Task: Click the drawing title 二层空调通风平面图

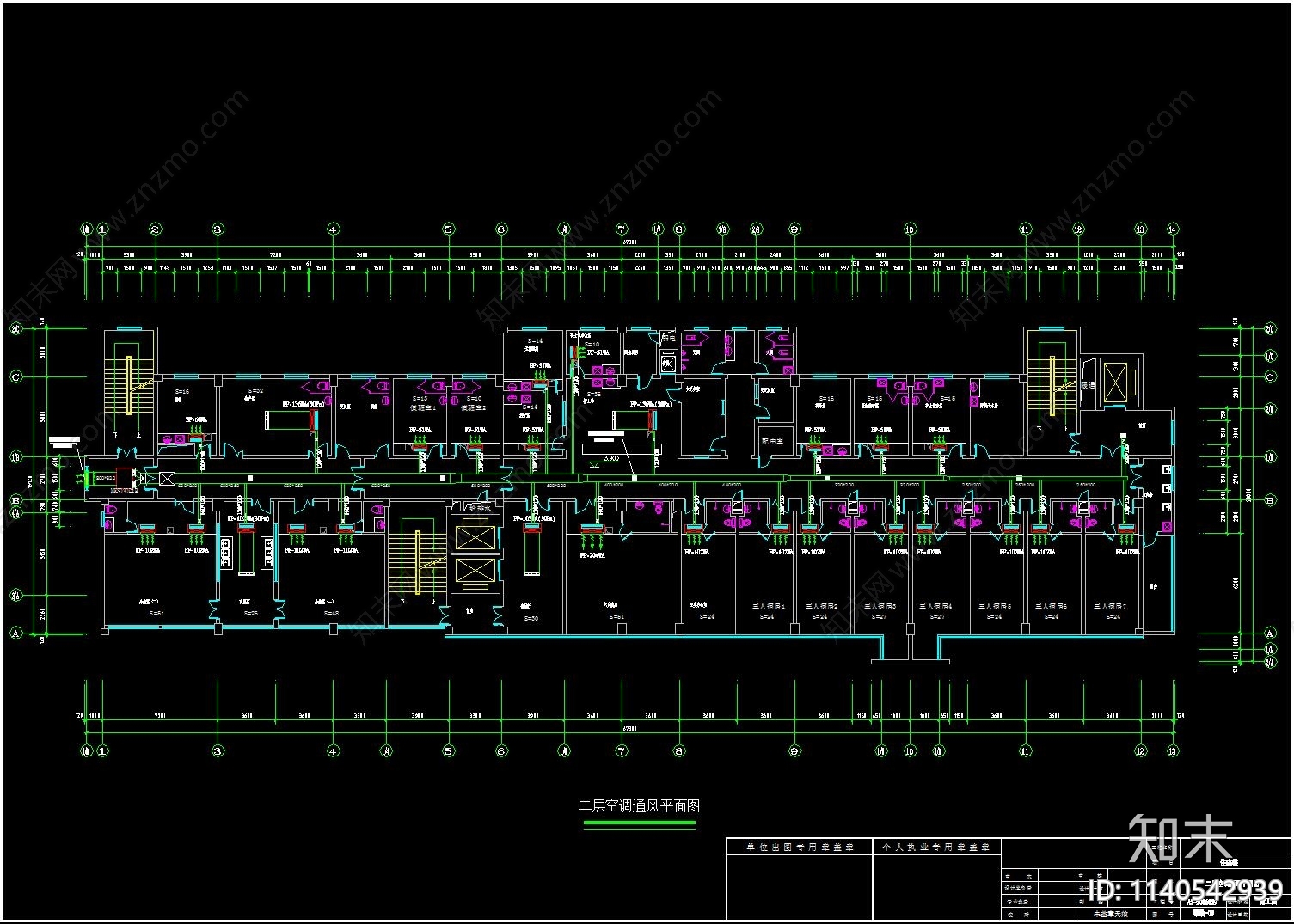Action: pos(639,806)
